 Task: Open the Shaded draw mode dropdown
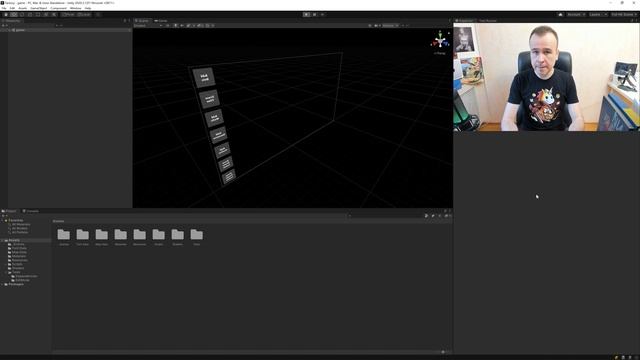click(x=148, y=25)
